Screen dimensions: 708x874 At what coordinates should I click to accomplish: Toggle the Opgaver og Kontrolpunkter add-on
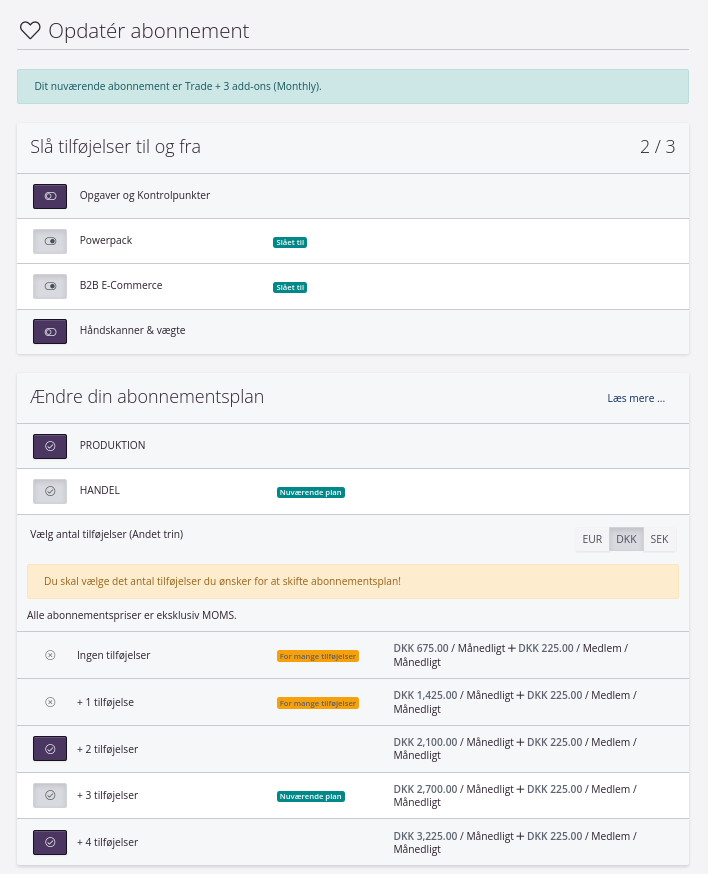[50, 196]
